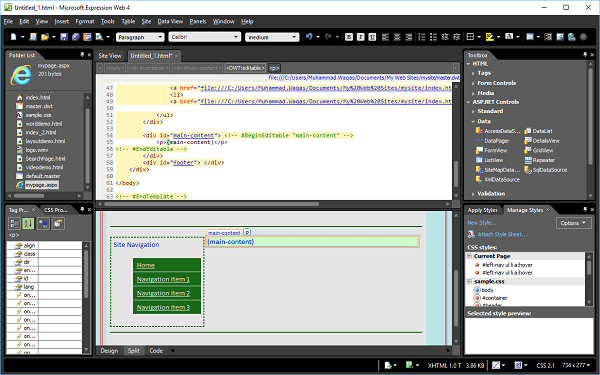Screen dimensions: 600x375
Task: Toggle alphabetical sort in Tag Properties
Action: (x=28, y=223)
